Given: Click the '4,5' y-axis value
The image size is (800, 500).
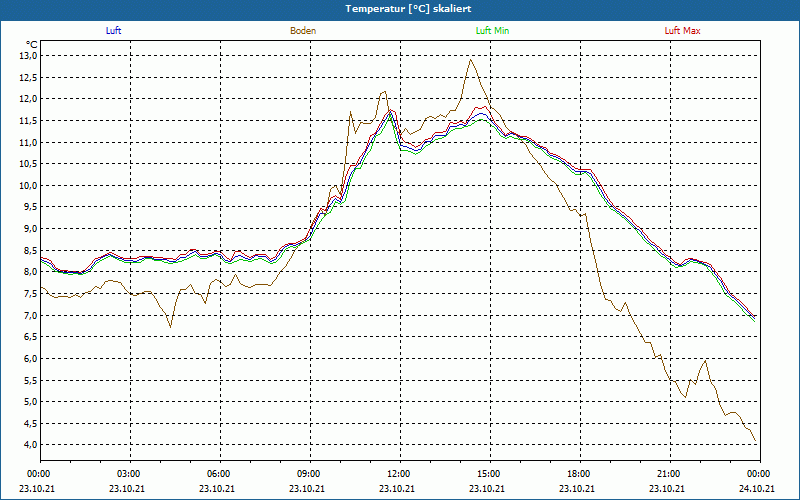Looking at the screenshot, I should (x=31, y=423).
